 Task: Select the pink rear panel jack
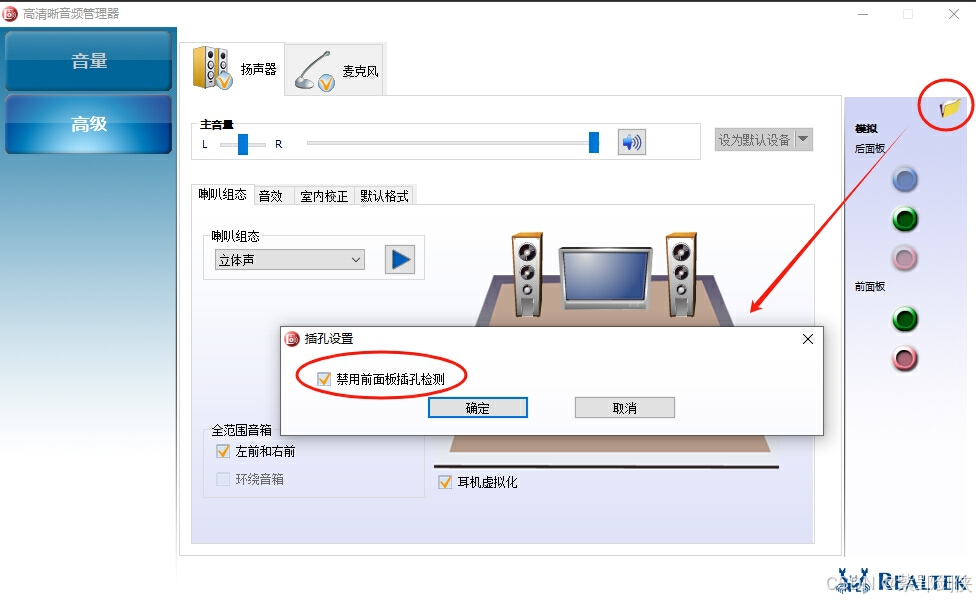(x=904, y=258)
